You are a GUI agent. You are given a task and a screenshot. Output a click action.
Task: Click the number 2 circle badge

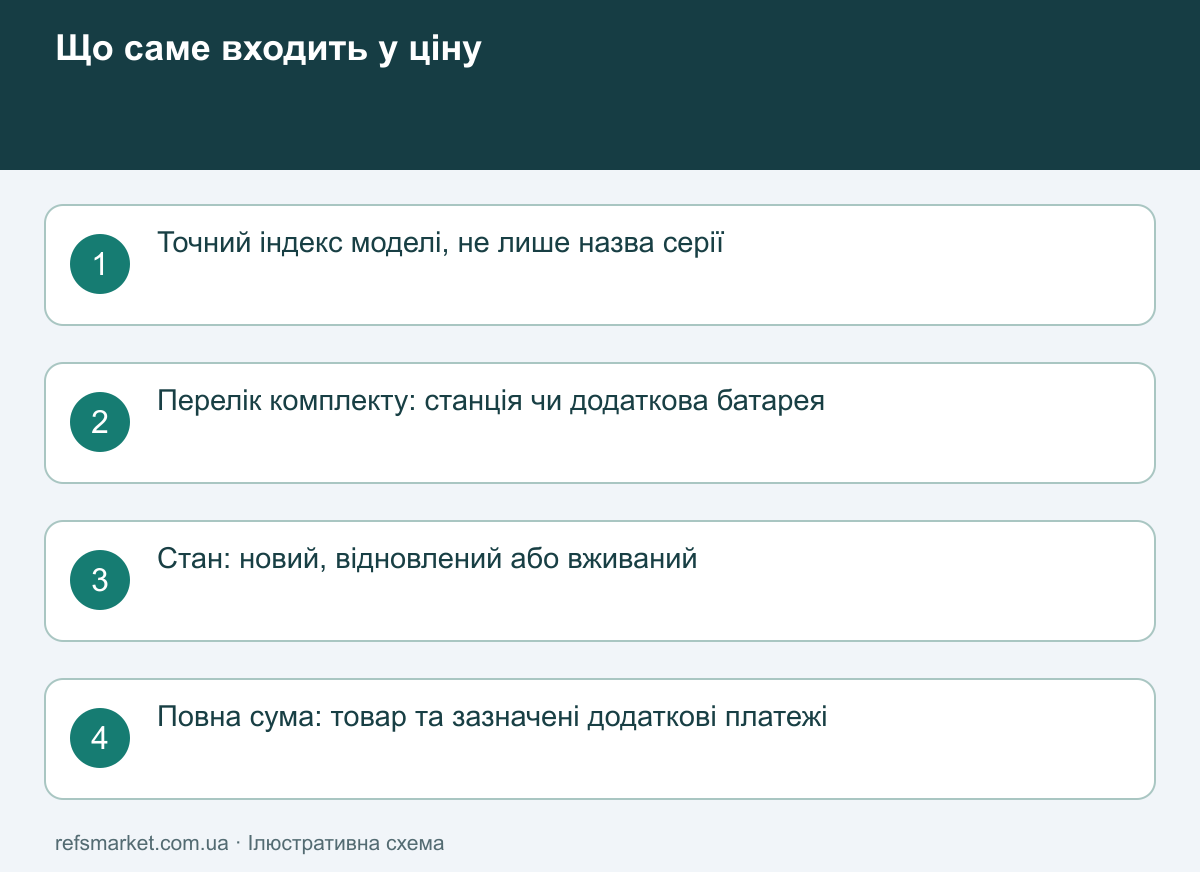[x=100, y=422]
